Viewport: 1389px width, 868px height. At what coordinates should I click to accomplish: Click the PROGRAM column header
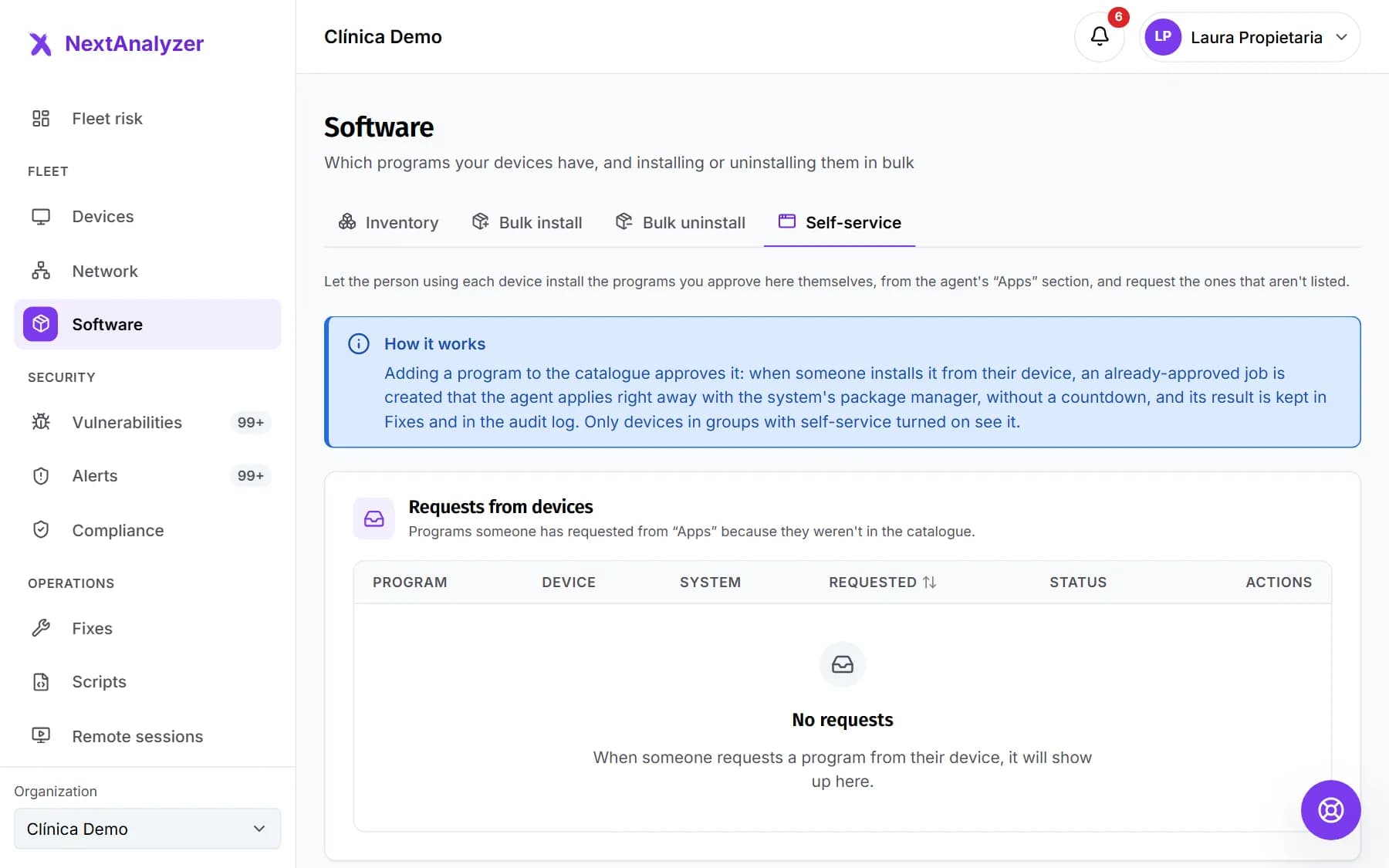(x=410, y=583)
